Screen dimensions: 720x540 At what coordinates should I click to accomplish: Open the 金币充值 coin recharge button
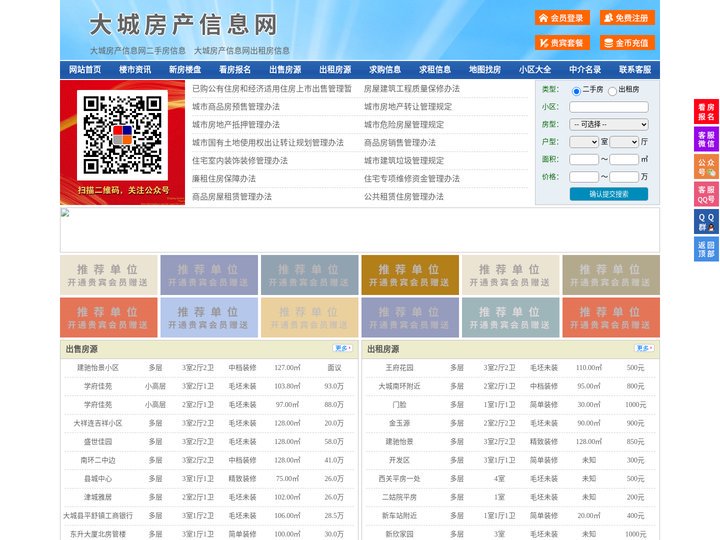627,43
